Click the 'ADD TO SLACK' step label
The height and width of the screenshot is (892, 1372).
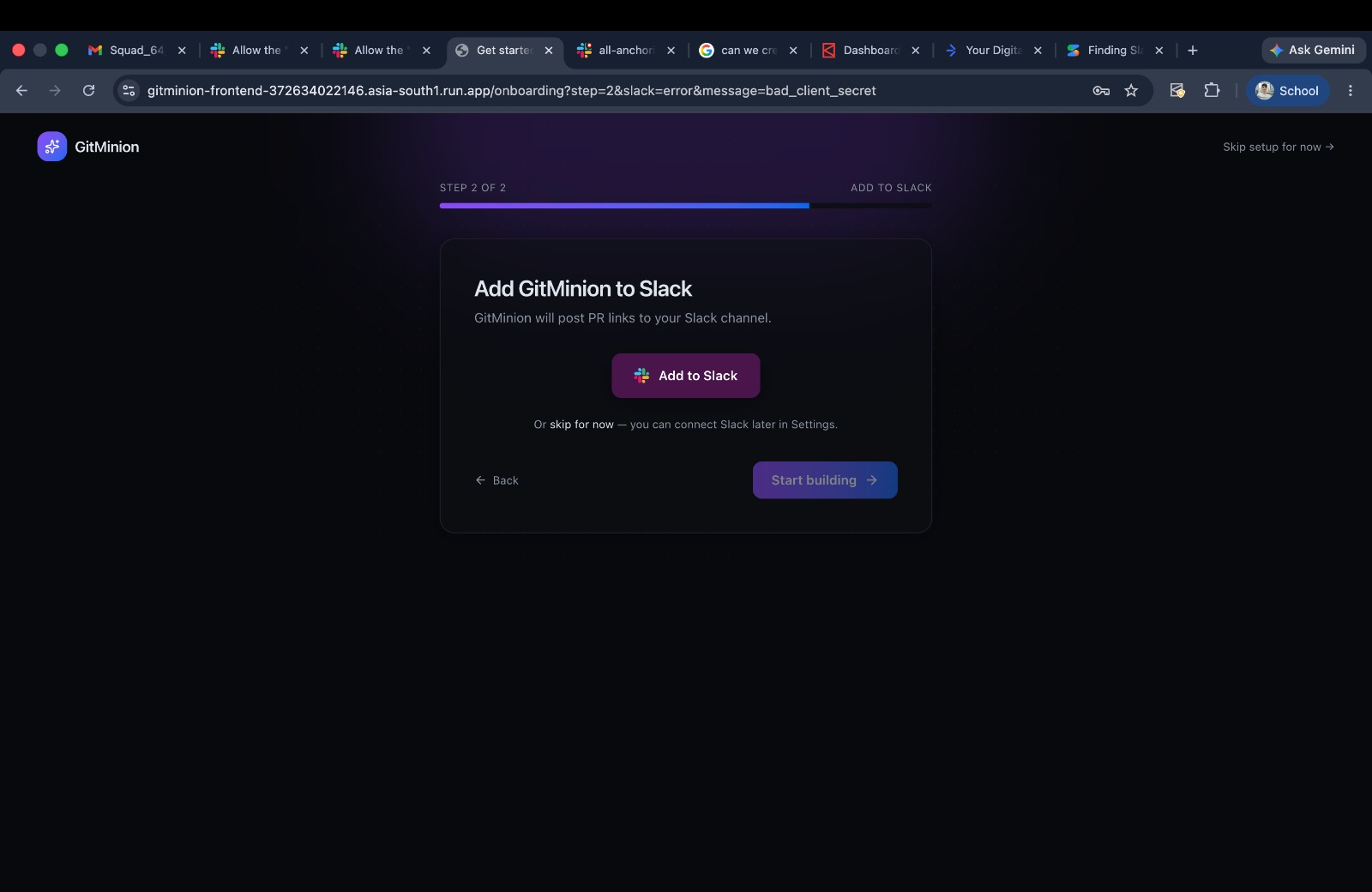(x=891, y=188)
